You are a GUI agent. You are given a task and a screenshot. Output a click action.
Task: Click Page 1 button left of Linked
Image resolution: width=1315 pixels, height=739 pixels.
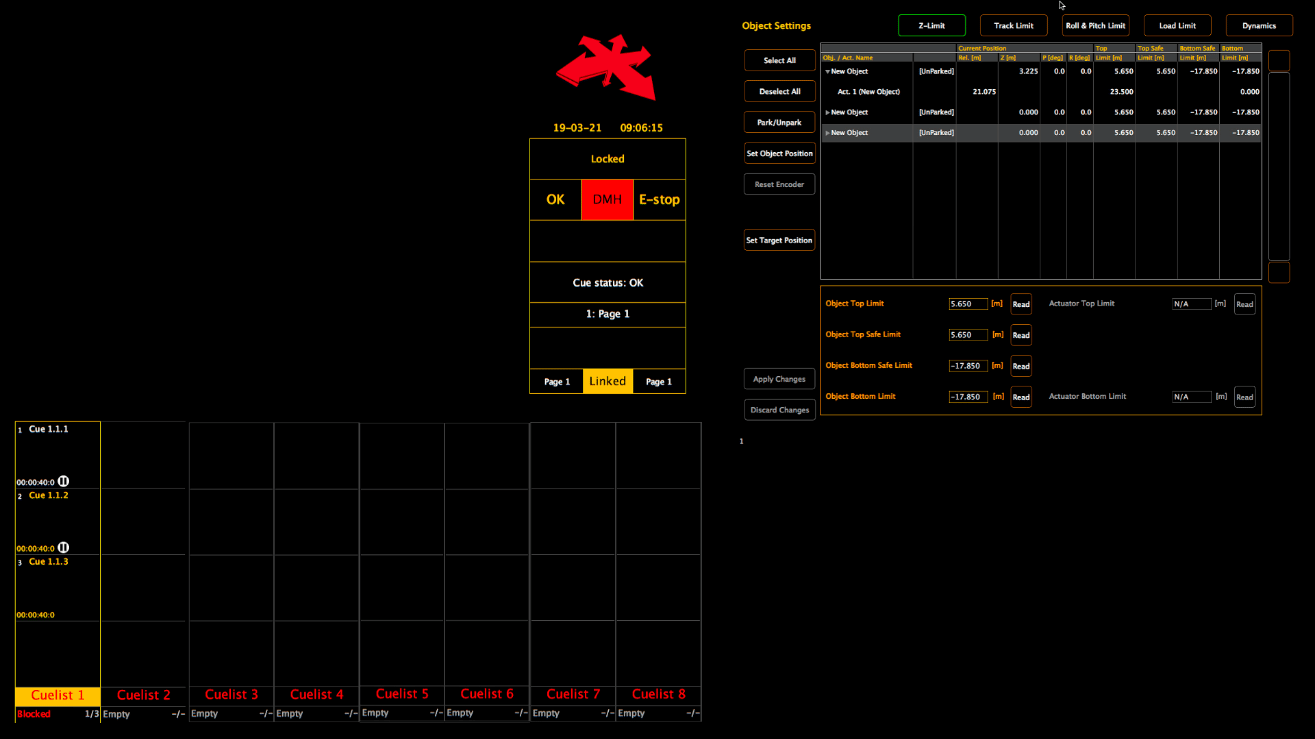pyautogui.click(x=556, y=381)
